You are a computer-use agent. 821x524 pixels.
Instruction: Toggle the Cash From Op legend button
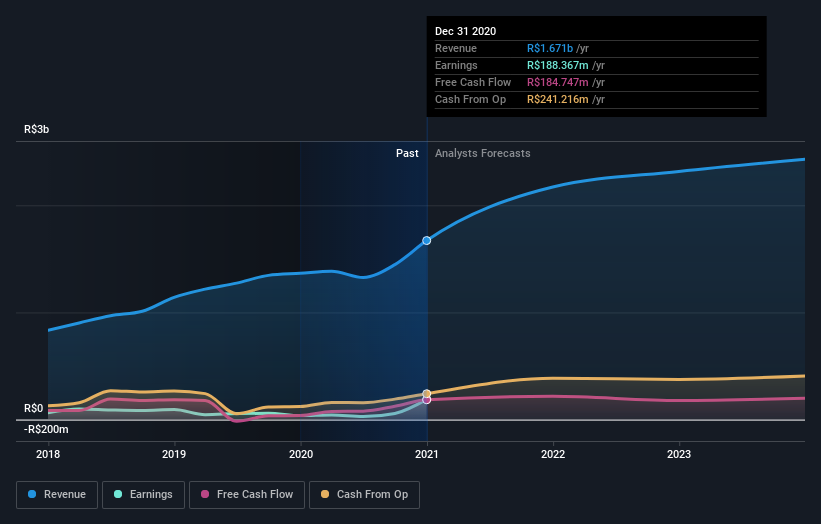click(364, 495)
